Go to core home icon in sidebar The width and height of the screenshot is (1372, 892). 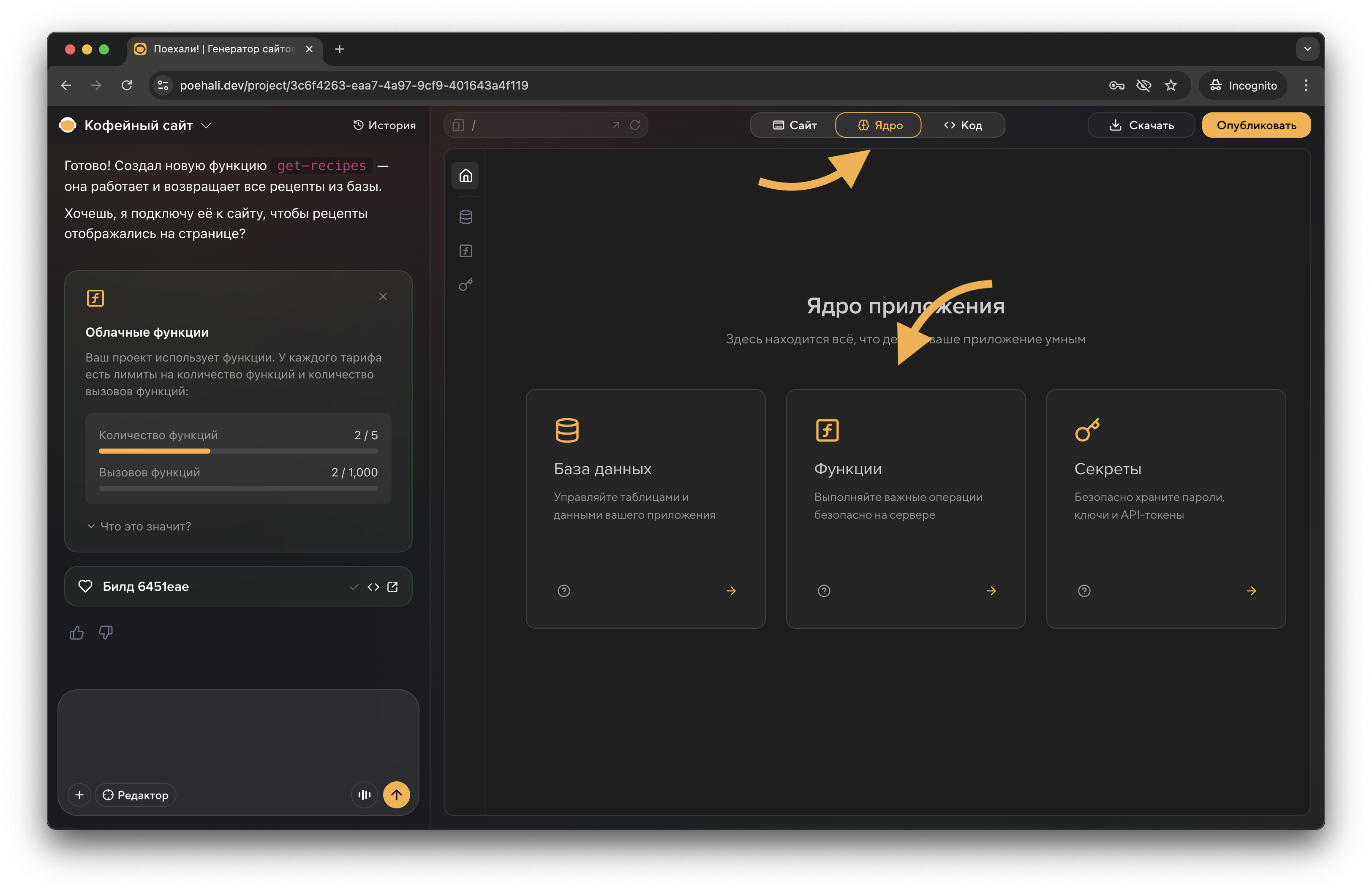[x=466, y=176]
